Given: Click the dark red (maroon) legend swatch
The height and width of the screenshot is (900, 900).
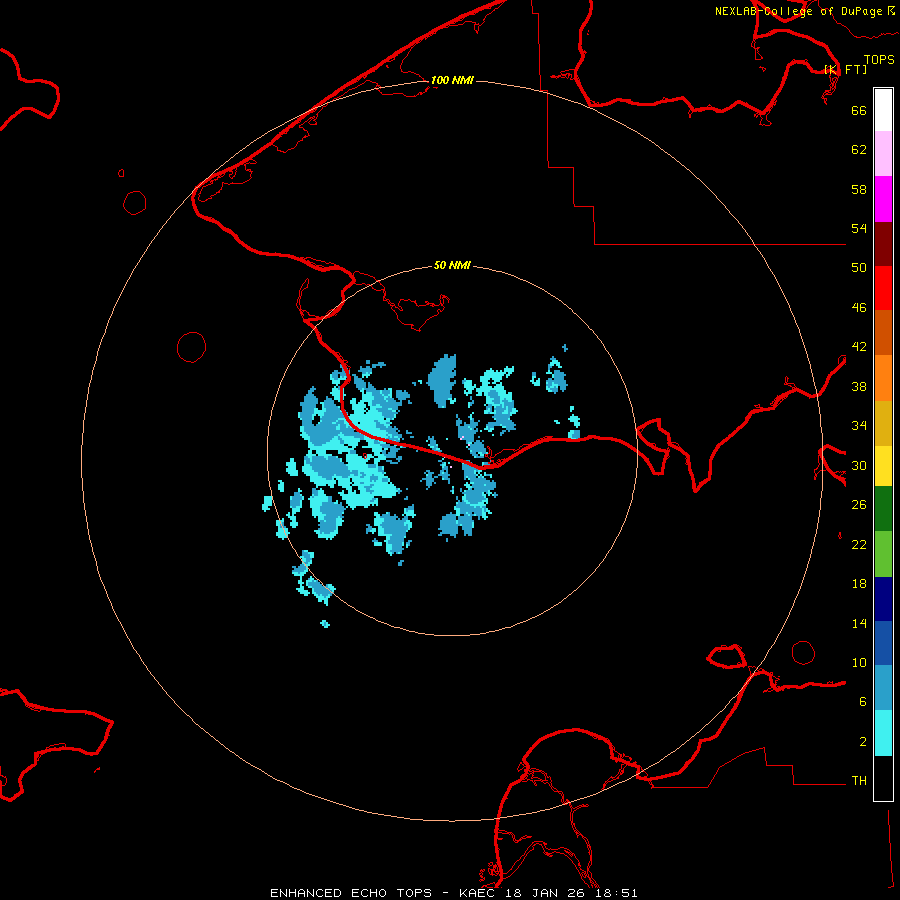Looking at the screenshot, I should [883, 244].
